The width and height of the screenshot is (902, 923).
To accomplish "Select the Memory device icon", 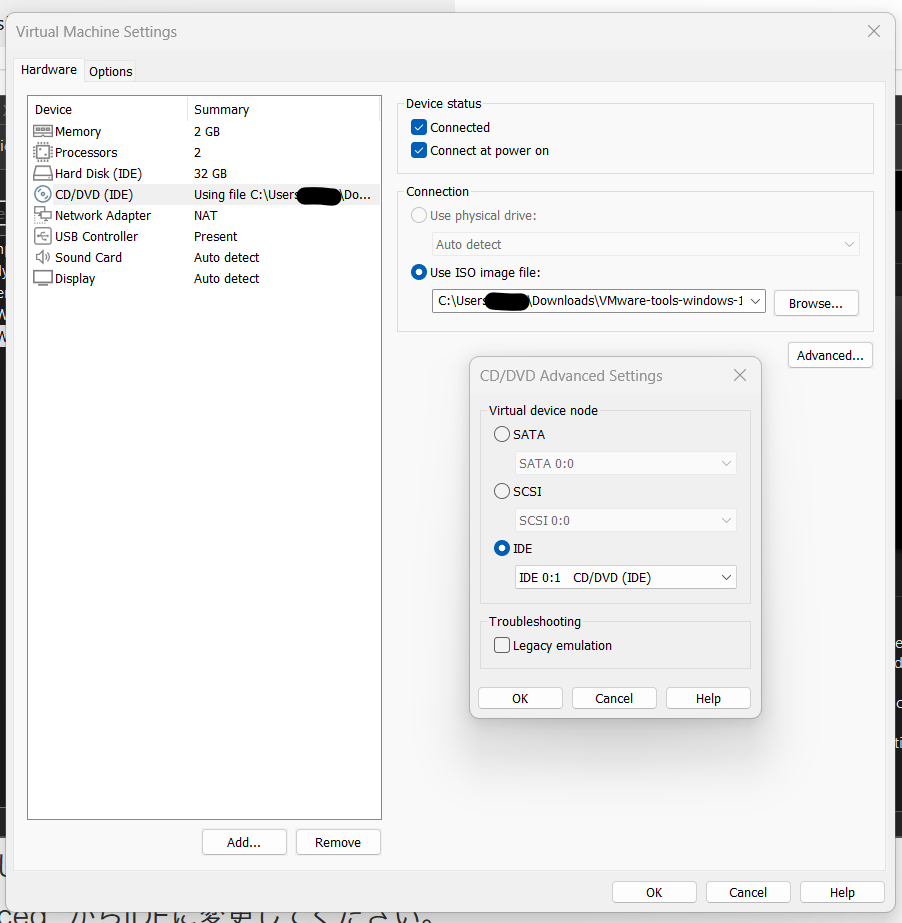I will pyautogui.click(x=43, y=131).
